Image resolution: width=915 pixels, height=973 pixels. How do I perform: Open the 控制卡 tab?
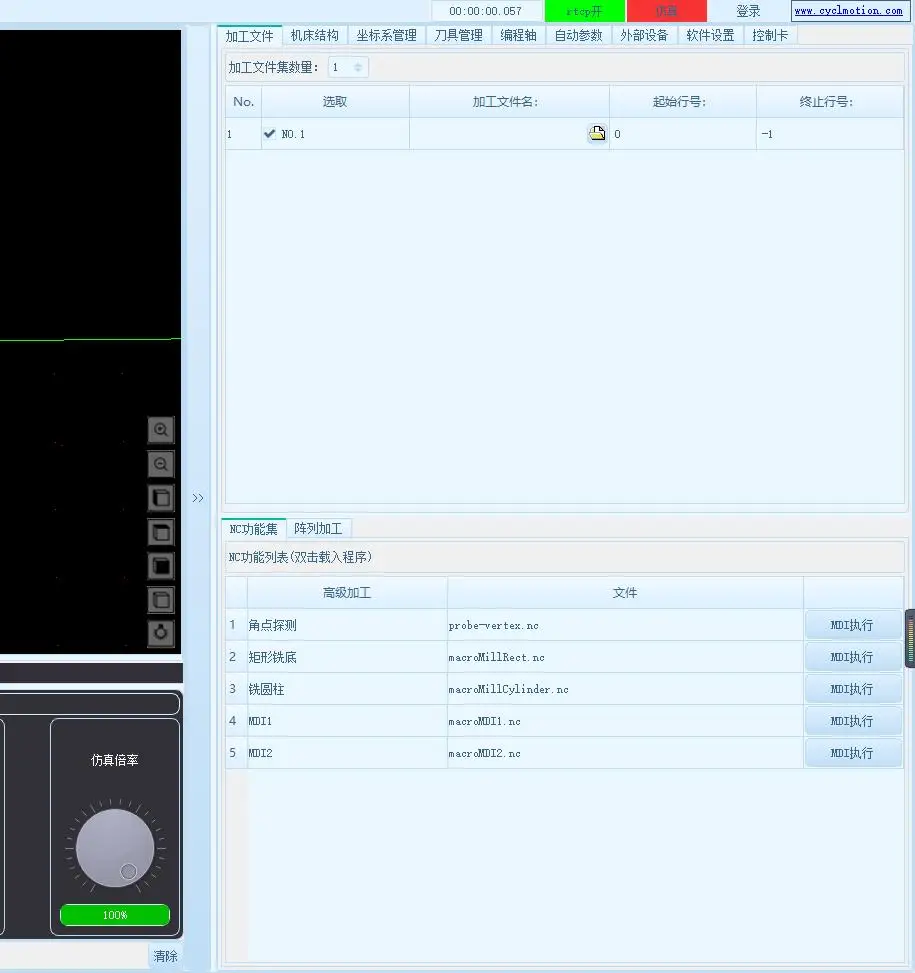(770, 35)
